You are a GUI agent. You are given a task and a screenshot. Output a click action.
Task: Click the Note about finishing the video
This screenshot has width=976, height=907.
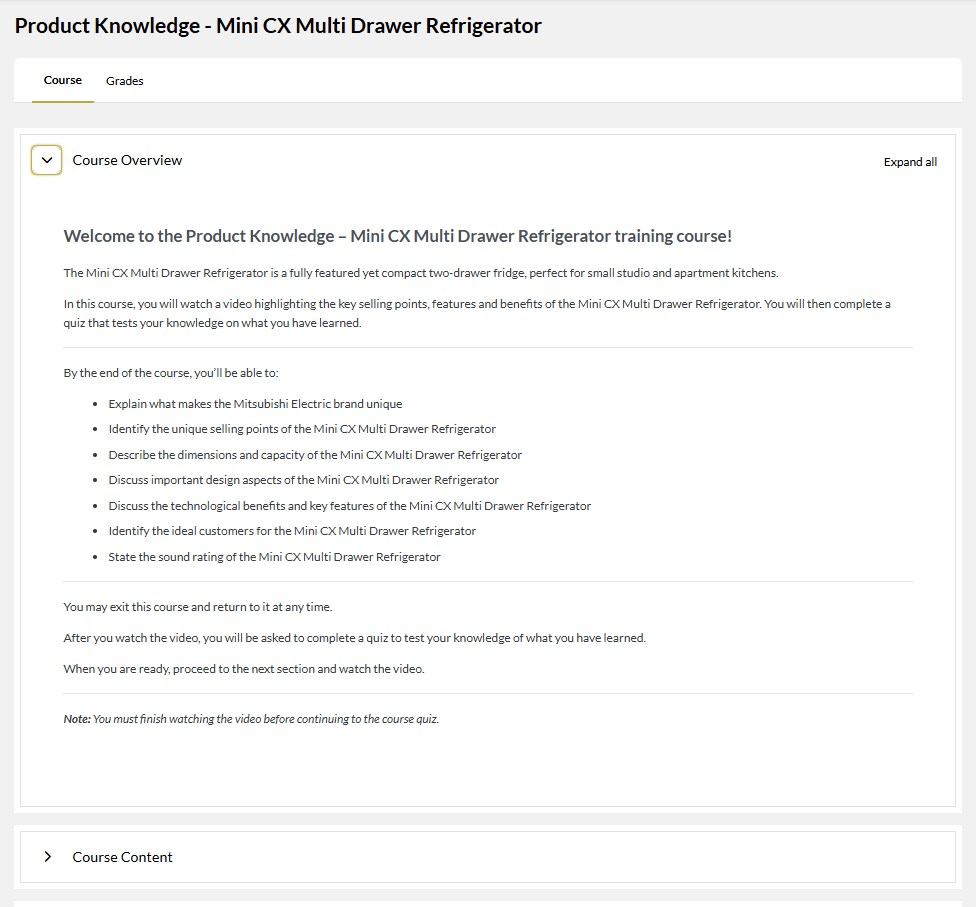tap(251, 719)
